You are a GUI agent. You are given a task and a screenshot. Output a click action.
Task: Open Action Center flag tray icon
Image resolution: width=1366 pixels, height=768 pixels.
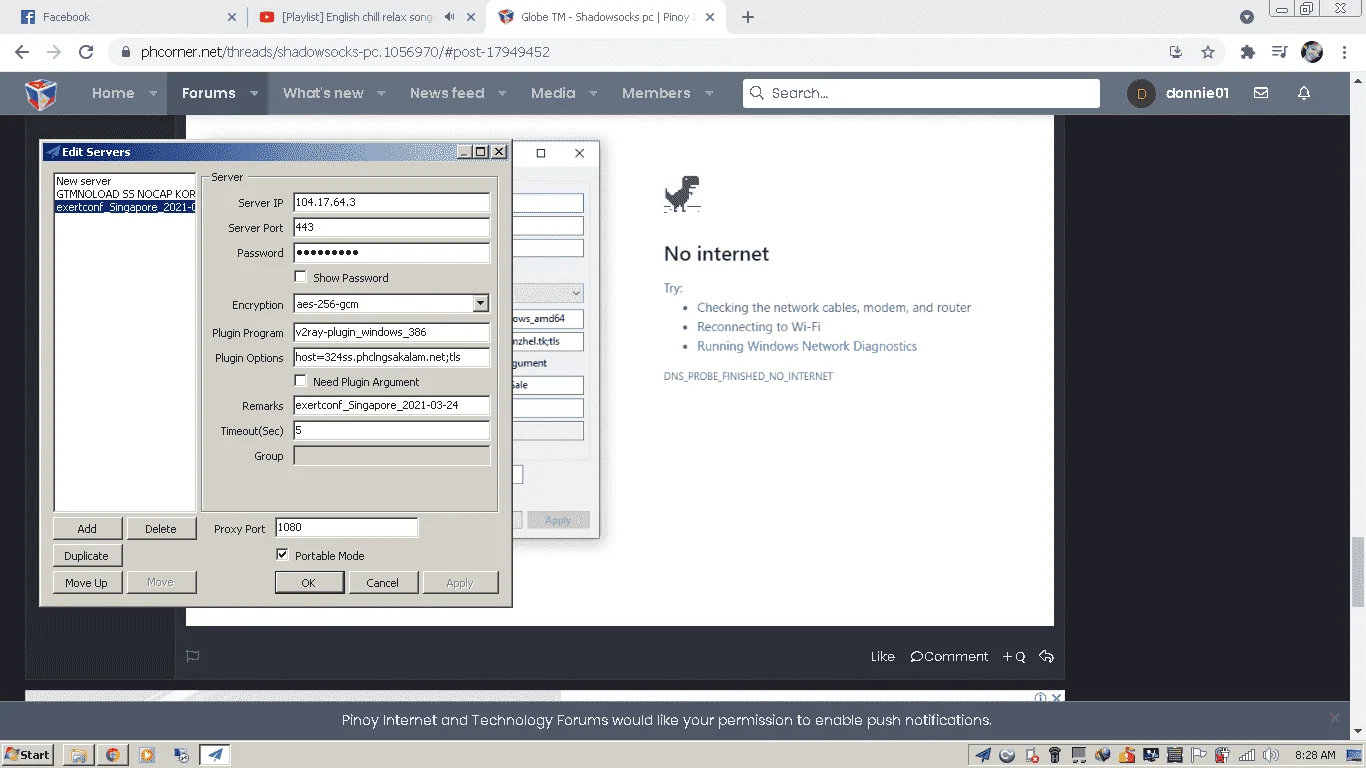click(x=1199, y=755)
